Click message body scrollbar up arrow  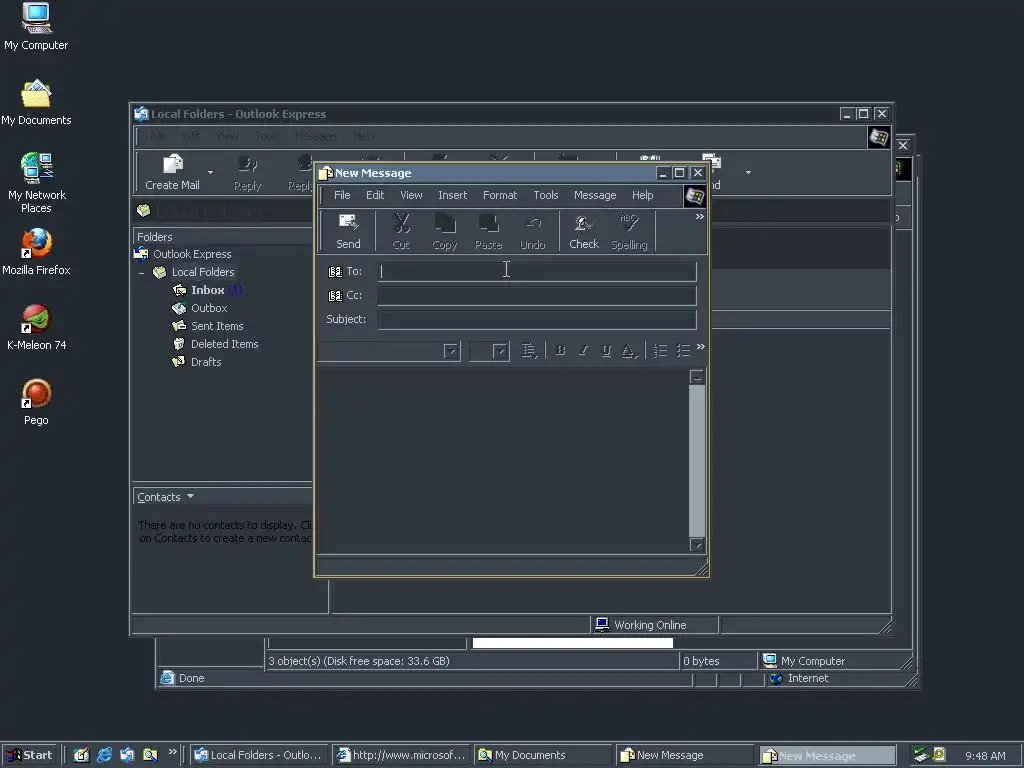[x=697, y=377]
